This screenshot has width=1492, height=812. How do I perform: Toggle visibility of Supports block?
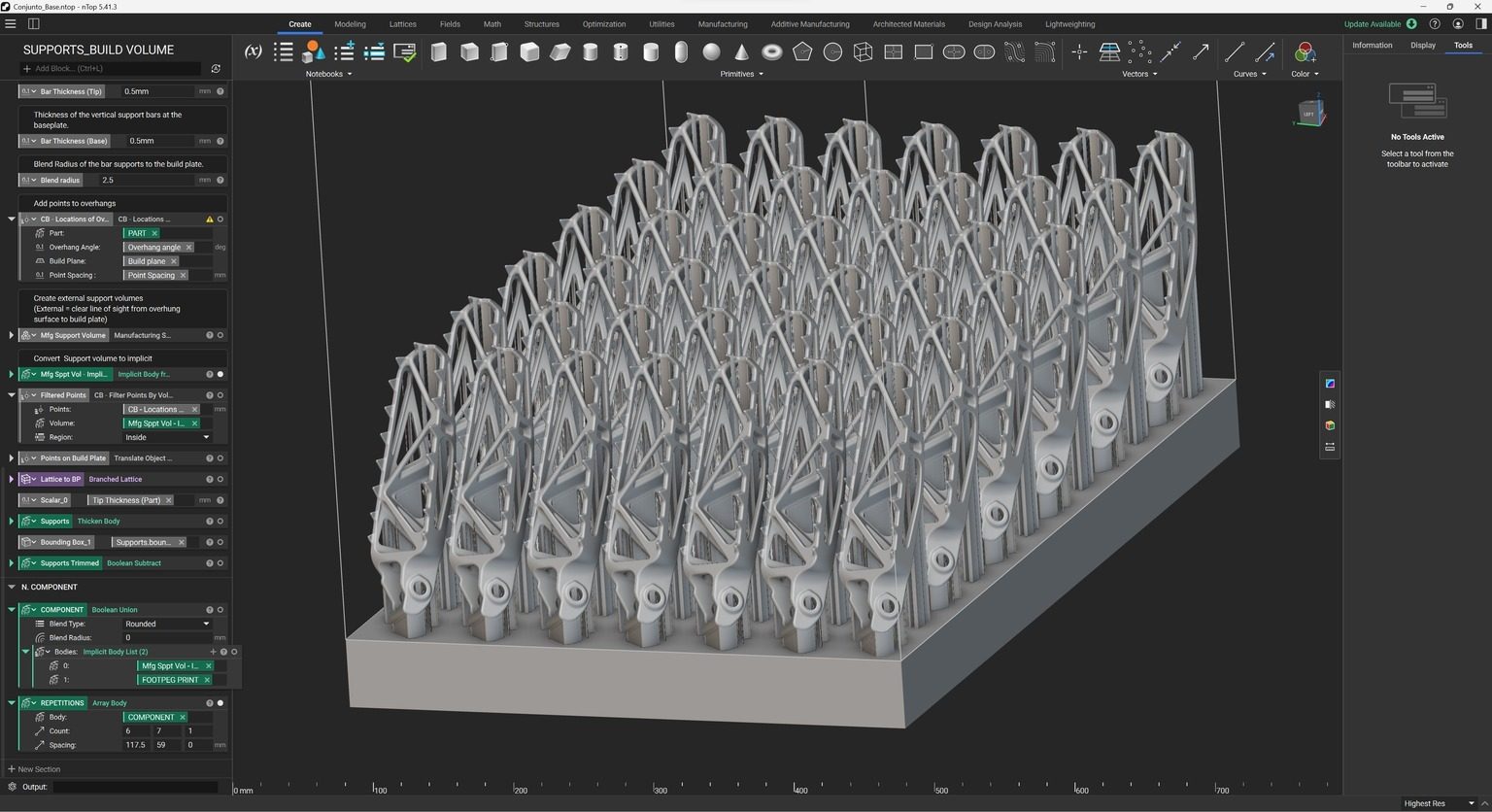coord(220,522)
